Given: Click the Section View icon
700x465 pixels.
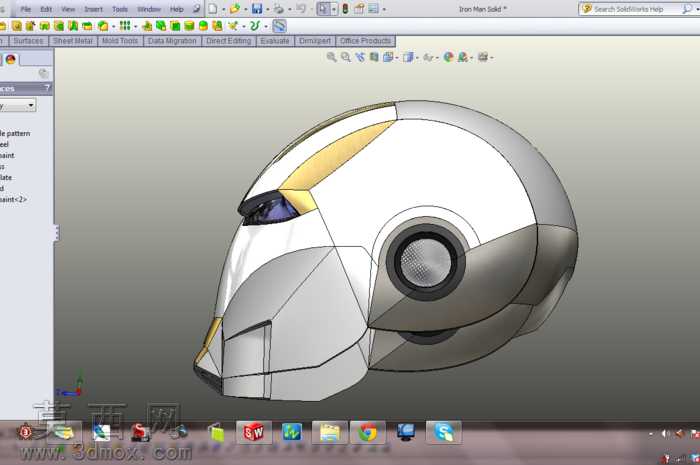Looking at the screenshot, I should [374, 57].
